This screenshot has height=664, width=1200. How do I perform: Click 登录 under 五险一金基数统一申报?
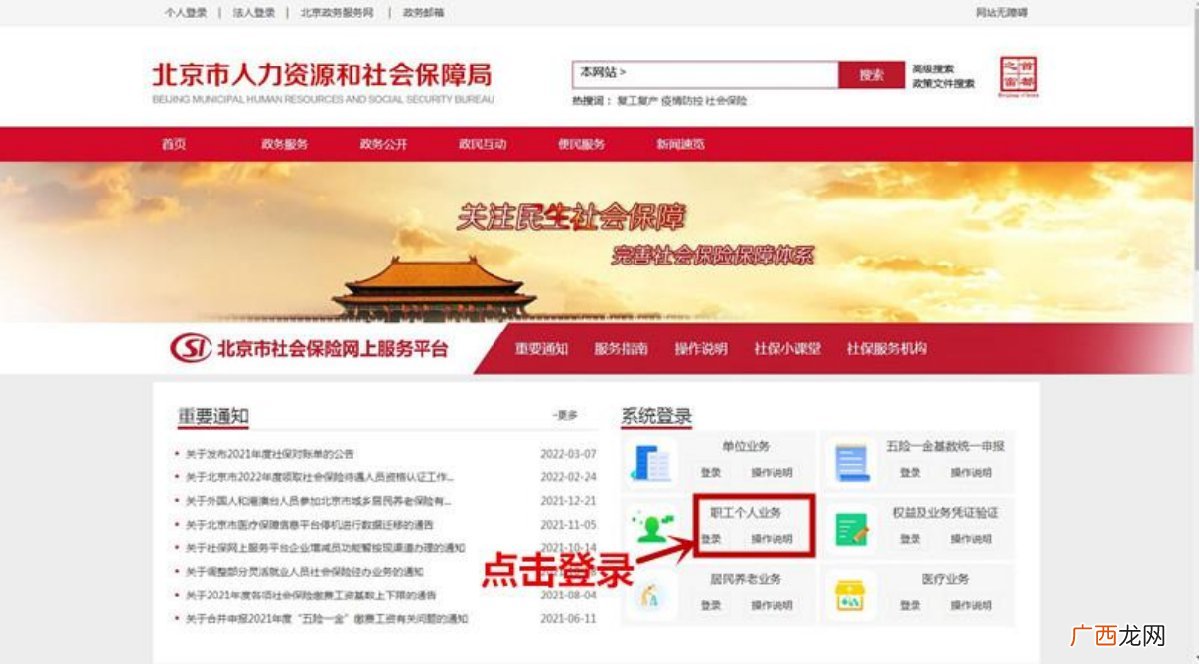tap(910, 473)
